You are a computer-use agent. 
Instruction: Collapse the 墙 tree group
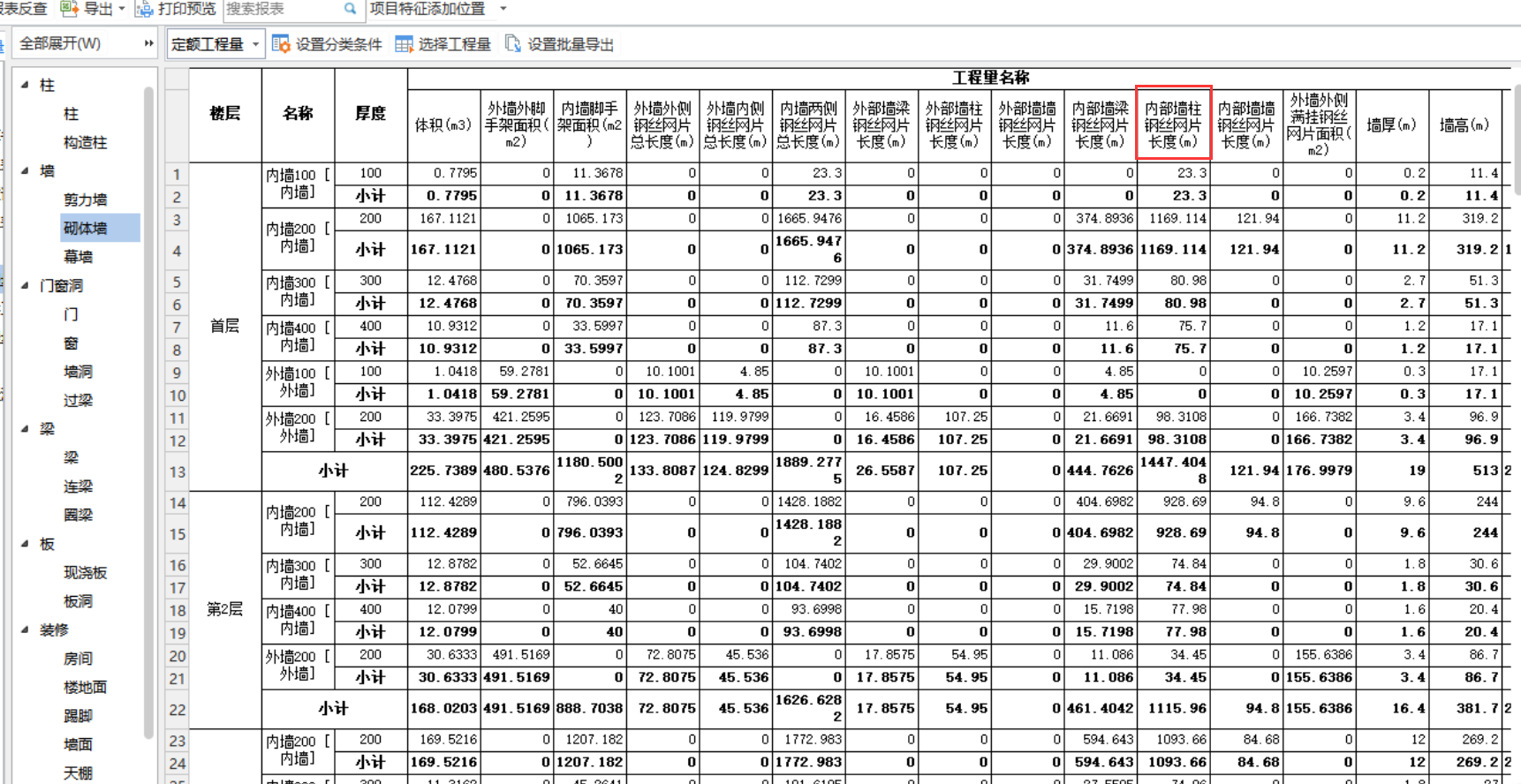pos(25,170)
